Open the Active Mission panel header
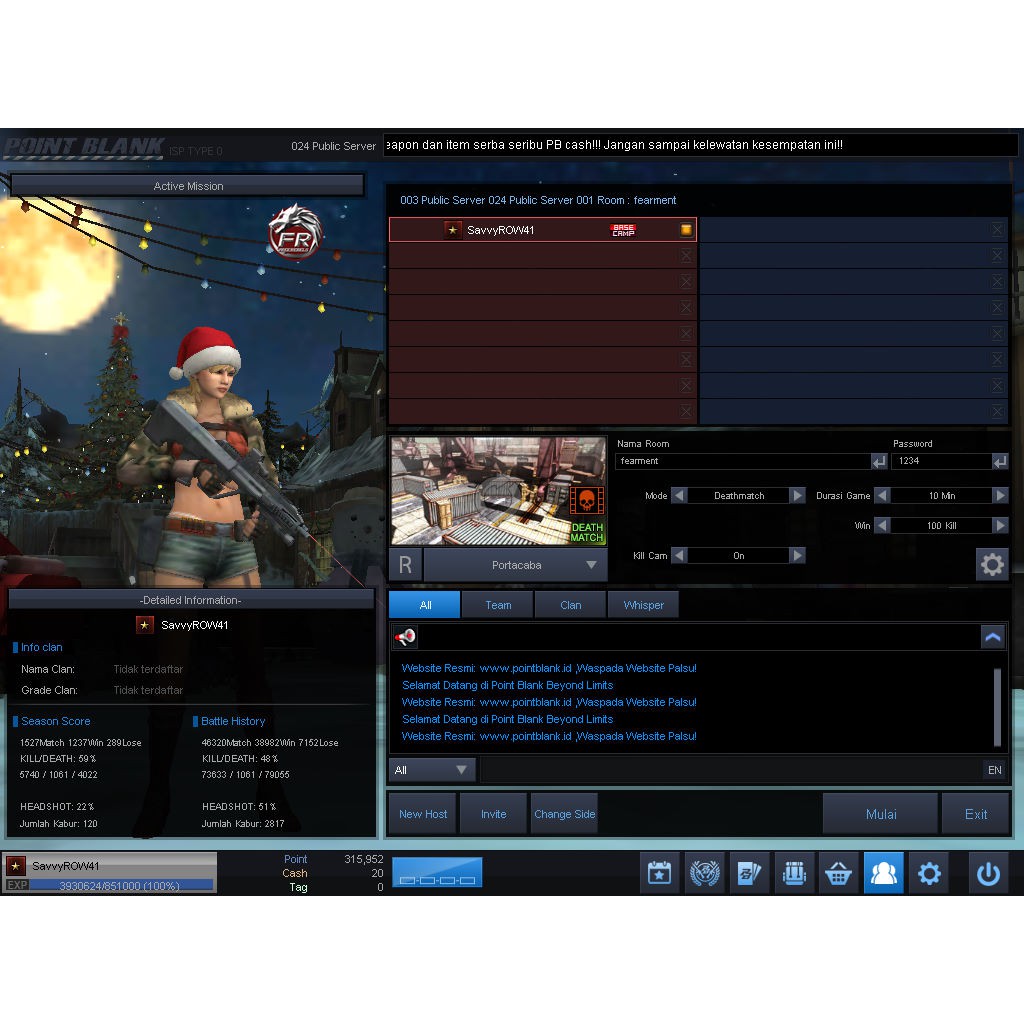 [187, 185]
